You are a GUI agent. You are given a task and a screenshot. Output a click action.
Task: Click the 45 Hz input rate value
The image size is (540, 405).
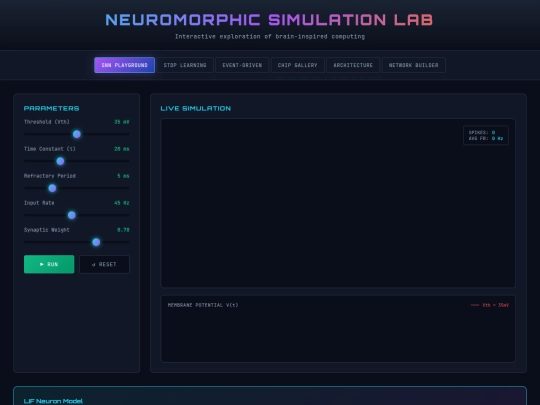pyautogui.click(x=122, y=203)
